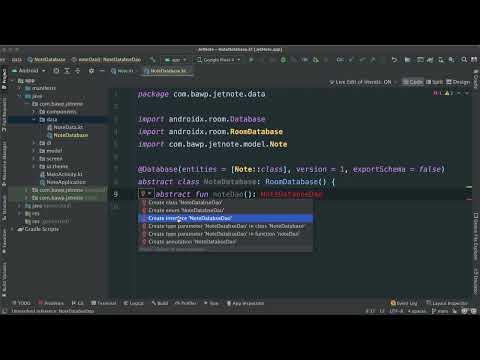Select the screen package in project tree
This screenshot has height=360, width=480.
click(51, 159)
